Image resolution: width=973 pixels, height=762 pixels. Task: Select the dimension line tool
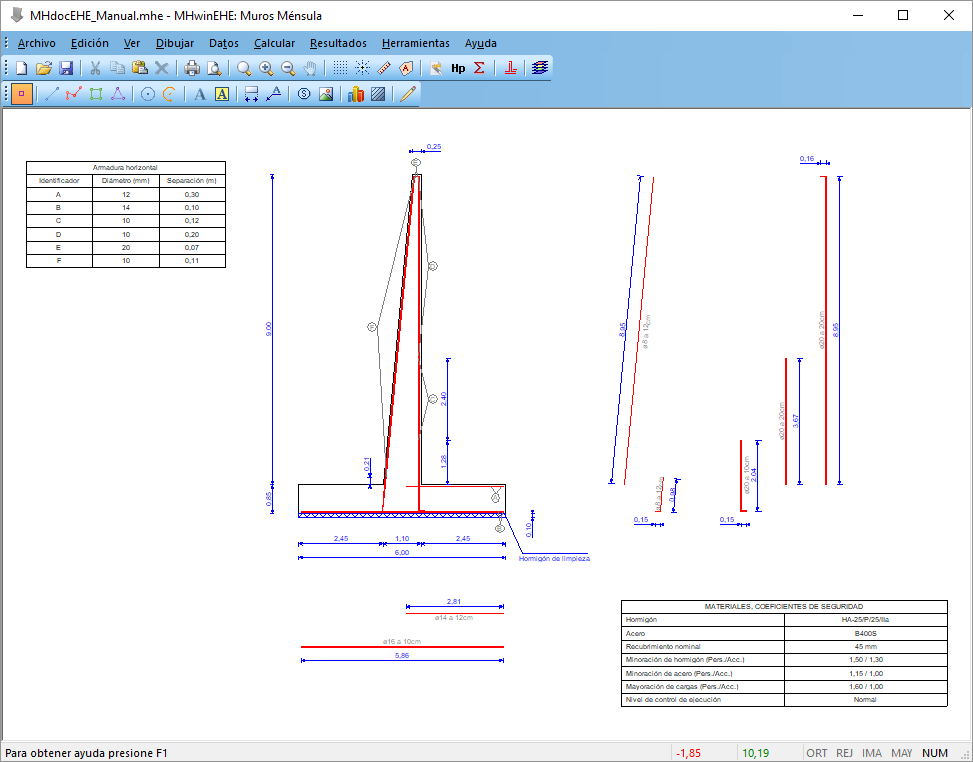[x=251, y=94]
